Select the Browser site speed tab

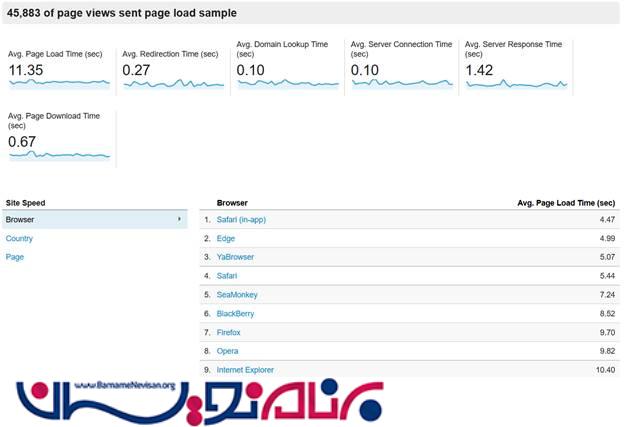(94, 219)
